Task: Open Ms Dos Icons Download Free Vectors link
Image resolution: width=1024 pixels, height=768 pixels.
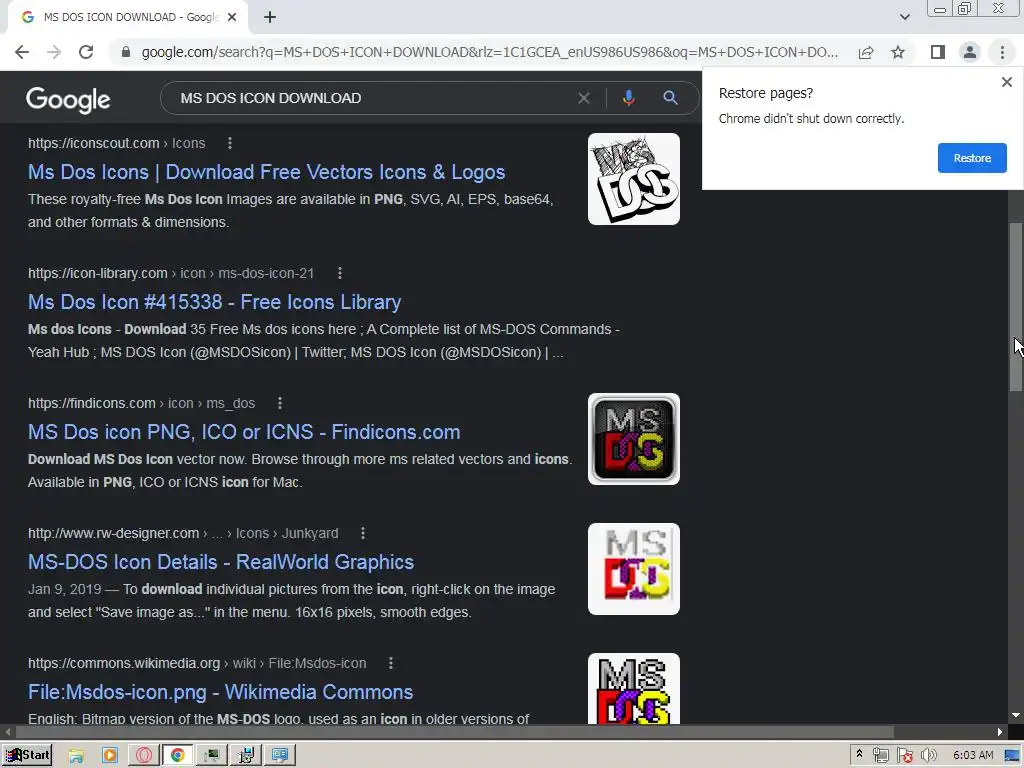Action: 266,172
